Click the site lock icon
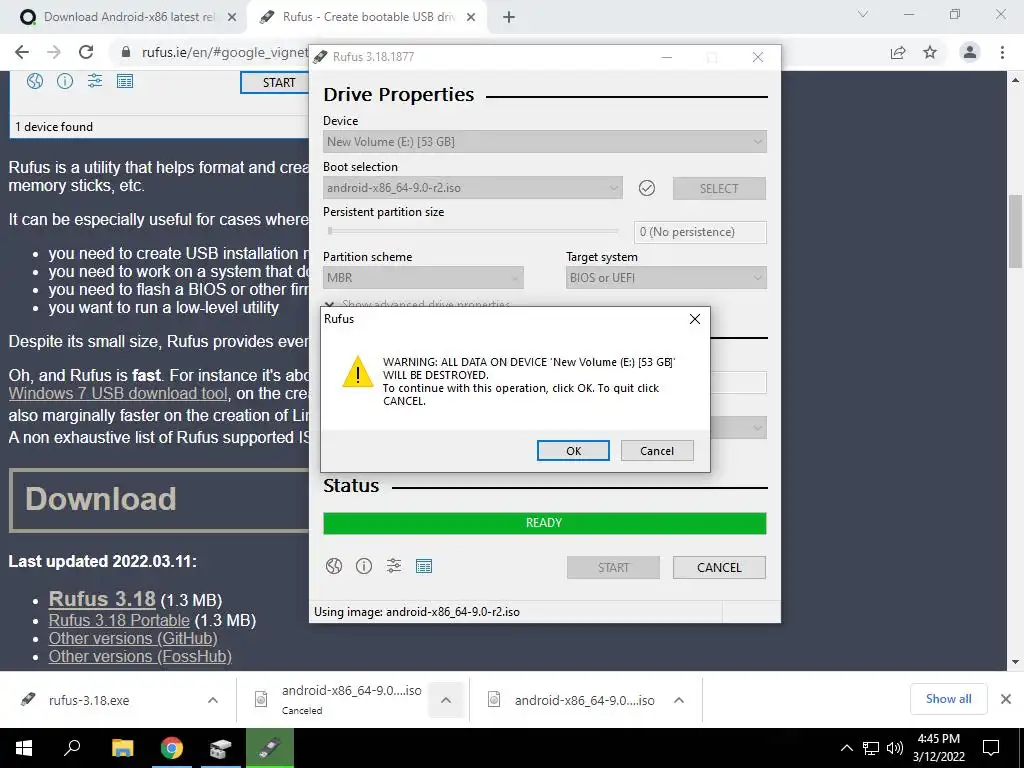Viewport: 1024px width, 768px height. [126, 52]
